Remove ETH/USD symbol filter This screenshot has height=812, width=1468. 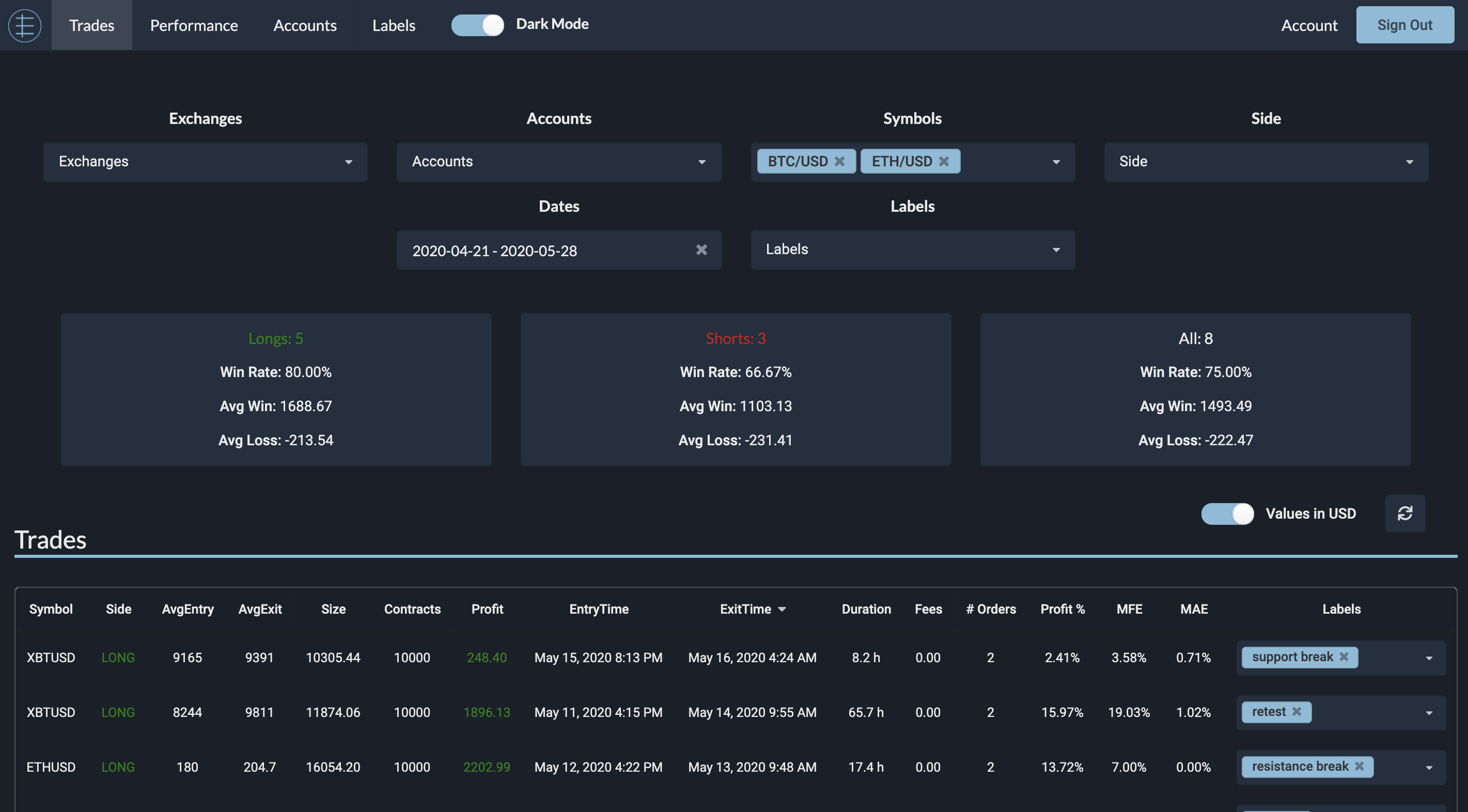pos(947,161)
